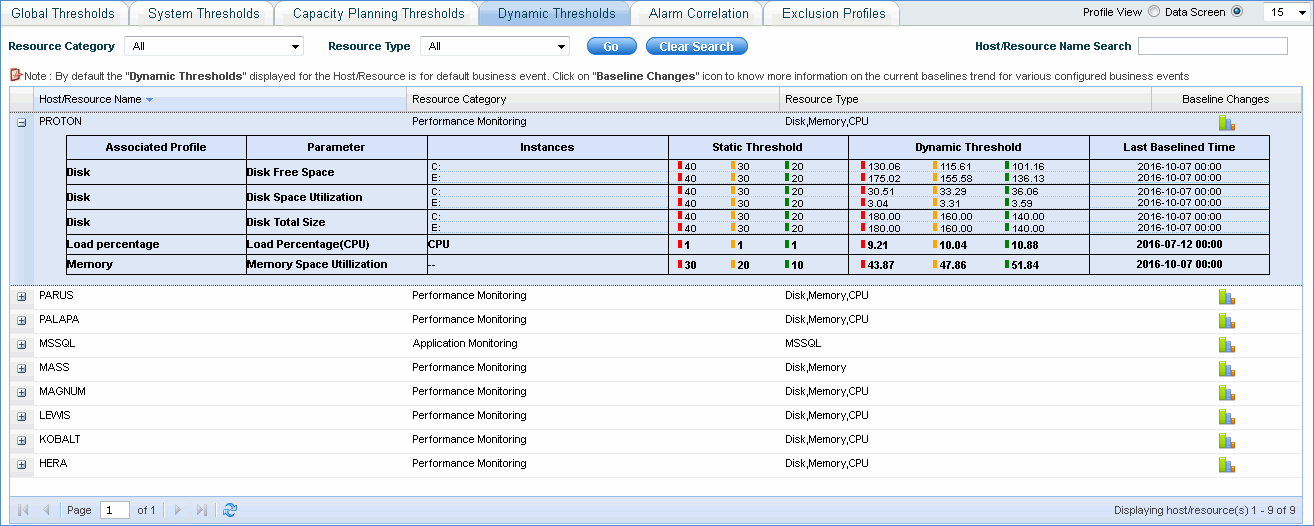
Task: Click the refresh icon in pagination bar
Action: (230, 510)
